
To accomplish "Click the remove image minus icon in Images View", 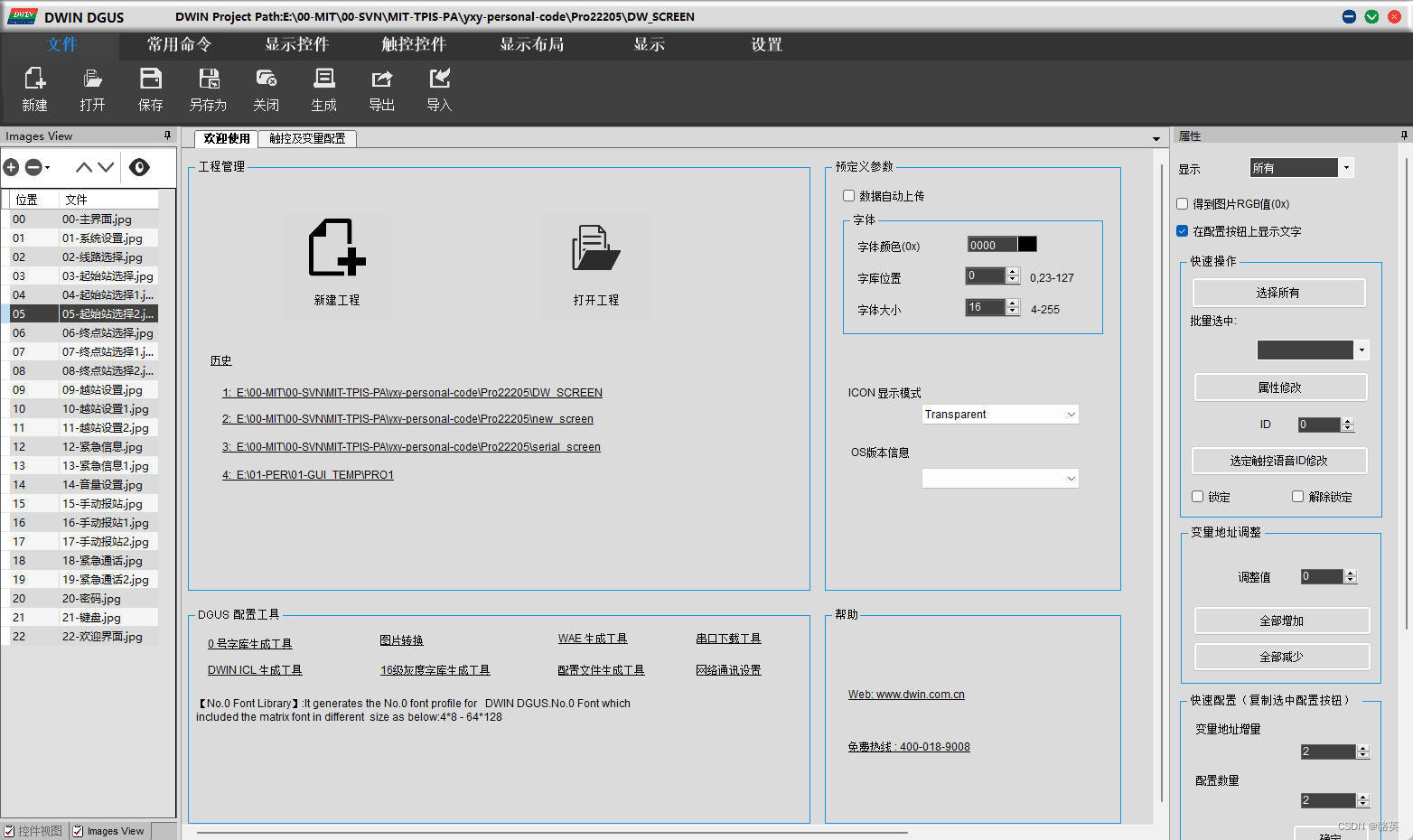I will click(33, 167).
